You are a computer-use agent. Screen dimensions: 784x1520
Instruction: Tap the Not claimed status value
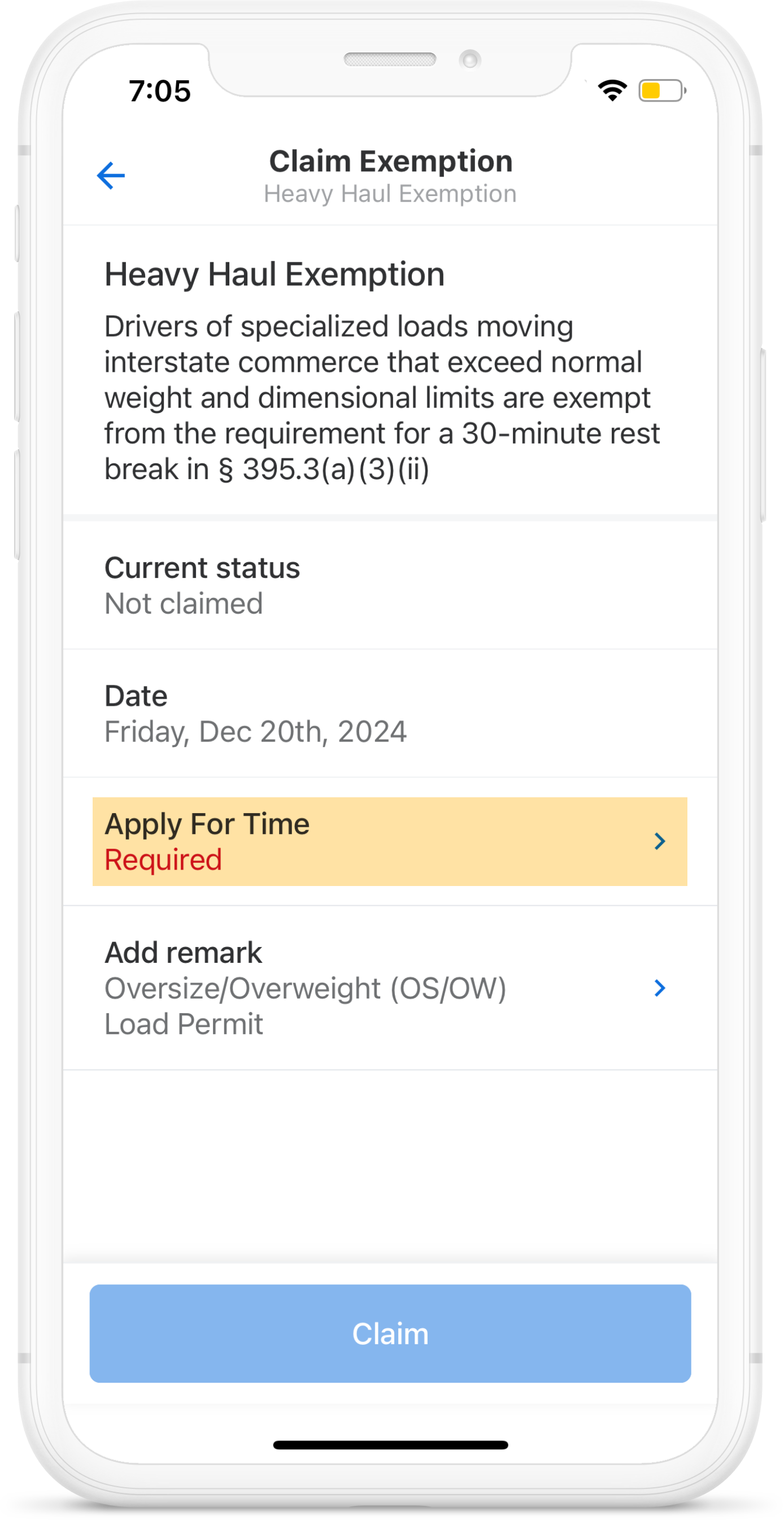point(184,603)
